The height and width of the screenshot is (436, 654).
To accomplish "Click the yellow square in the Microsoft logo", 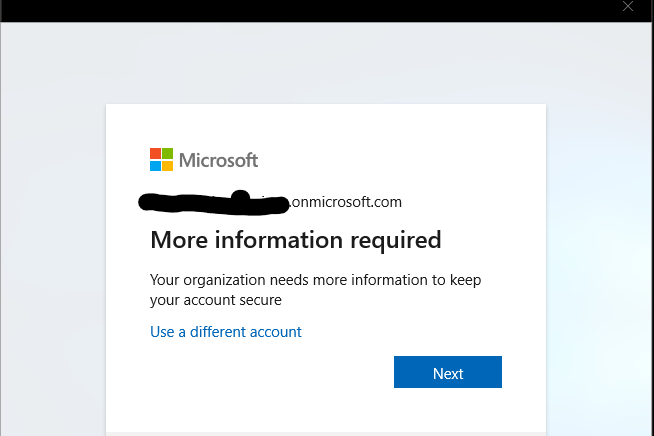I will tap(167, 165).
